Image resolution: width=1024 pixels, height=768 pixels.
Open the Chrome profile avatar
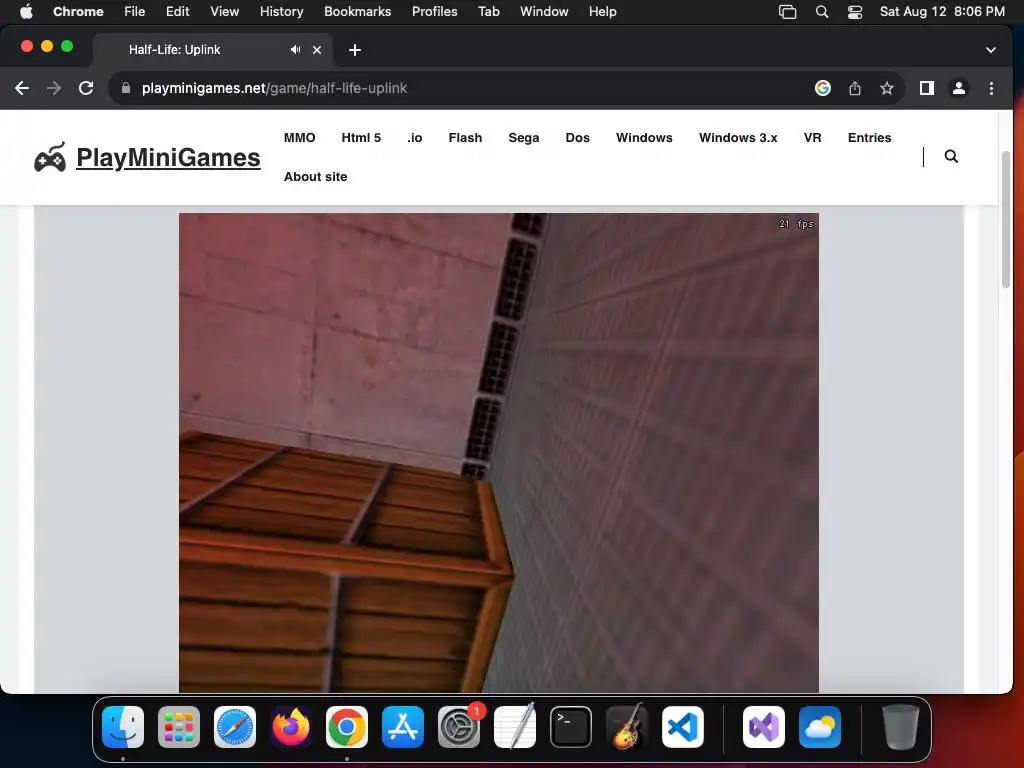pyautogui.click(x=959, y=88)
